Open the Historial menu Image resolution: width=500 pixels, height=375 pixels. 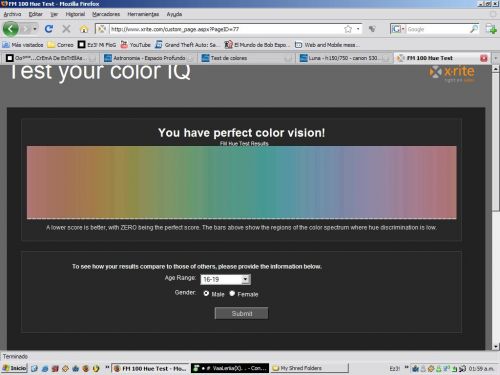pos(75,14)
